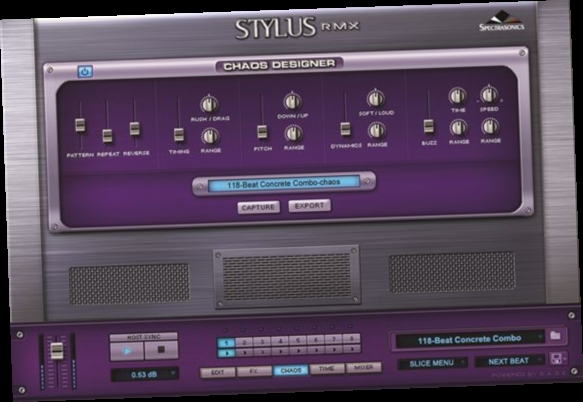Click the Soft / Loud knob
The image size is (583, 402).
click(376, 99)
